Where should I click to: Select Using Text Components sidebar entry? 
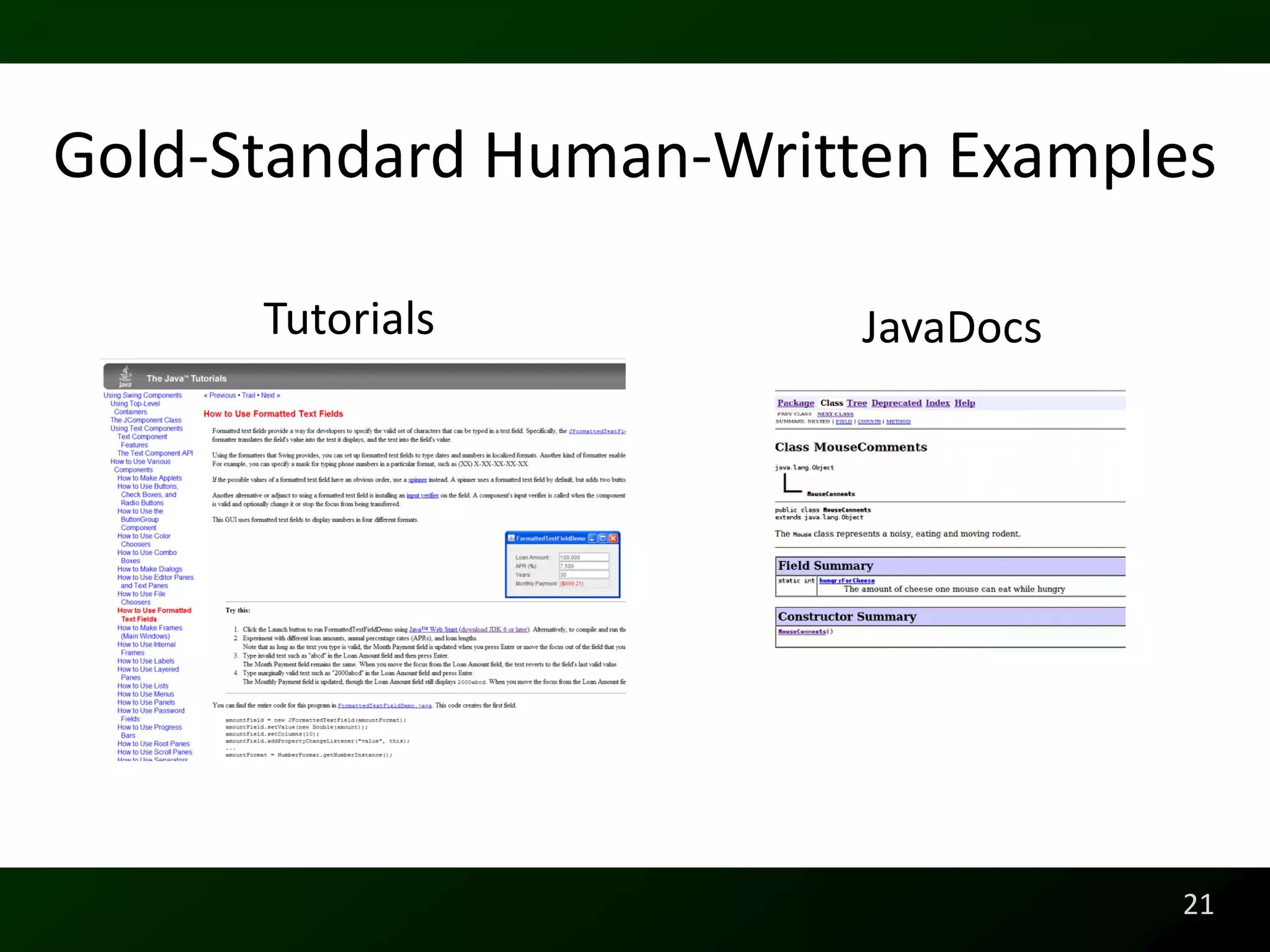coord(146,428)
